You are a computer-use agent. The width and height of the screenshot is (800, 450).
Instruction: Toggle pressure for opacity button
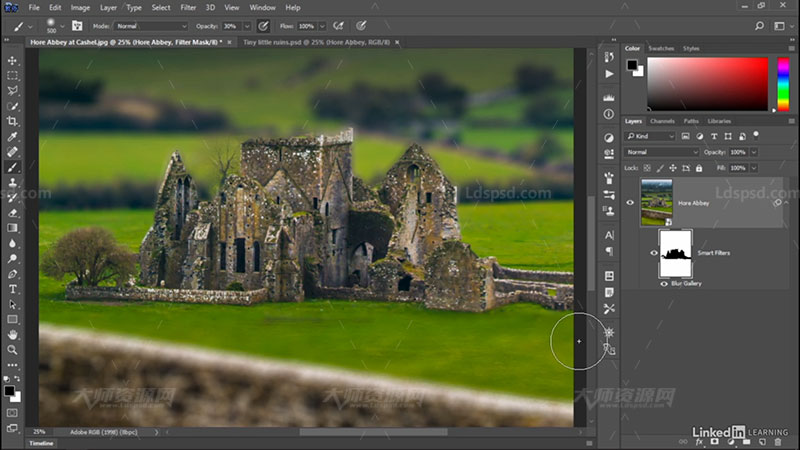[263, 26]
